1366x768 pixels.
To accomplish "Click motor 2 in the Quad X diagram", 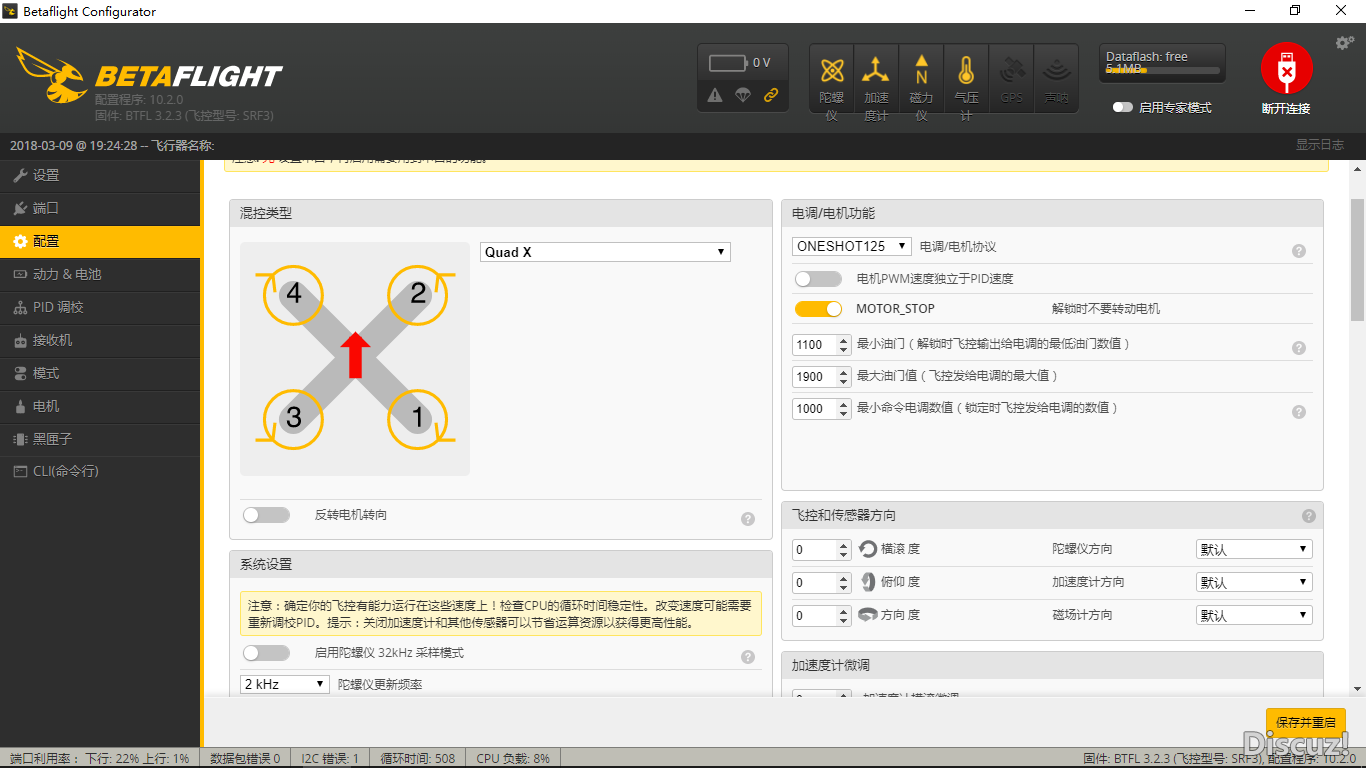I will point(418,294).
